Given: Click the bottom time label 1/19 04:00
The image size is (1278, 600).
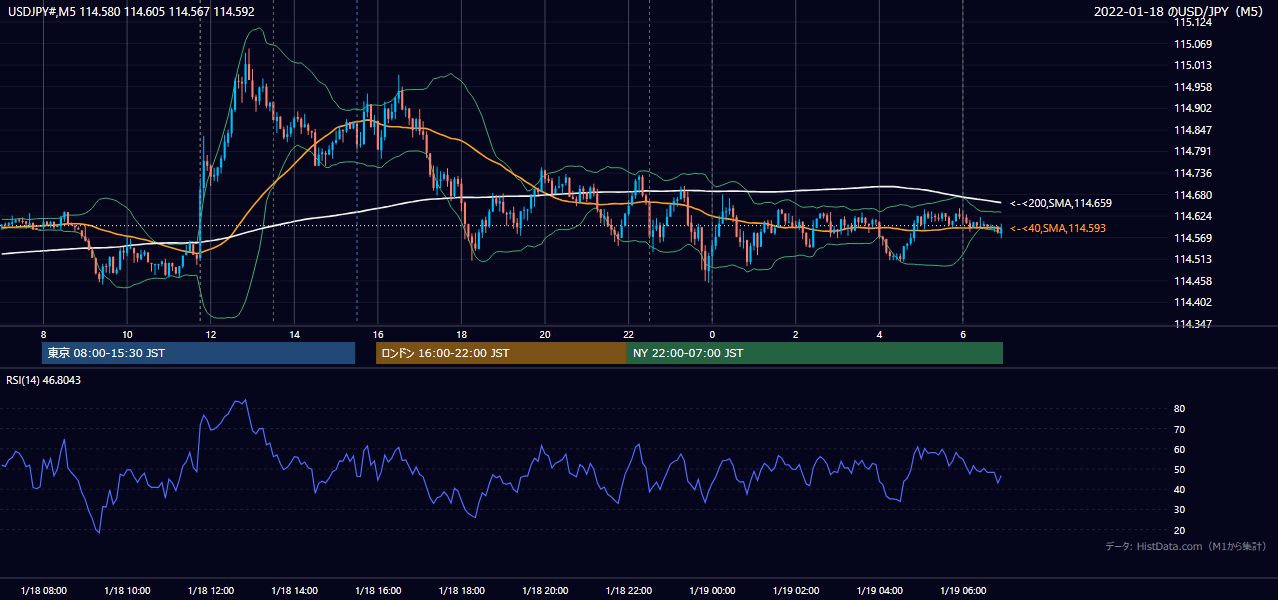Looking at the screenshot, I should tap(879, 591).
